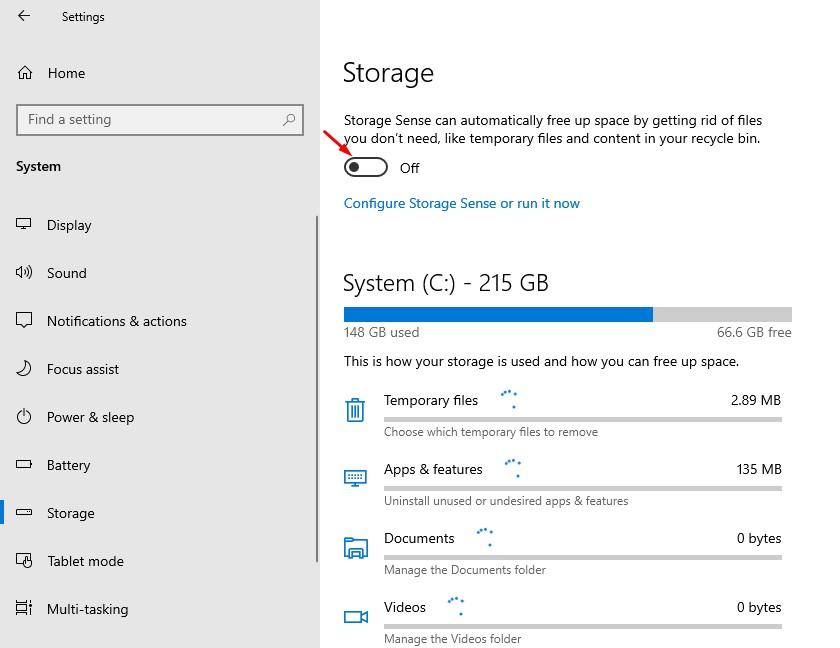Click the Tablet mode icon

[23, 561]
